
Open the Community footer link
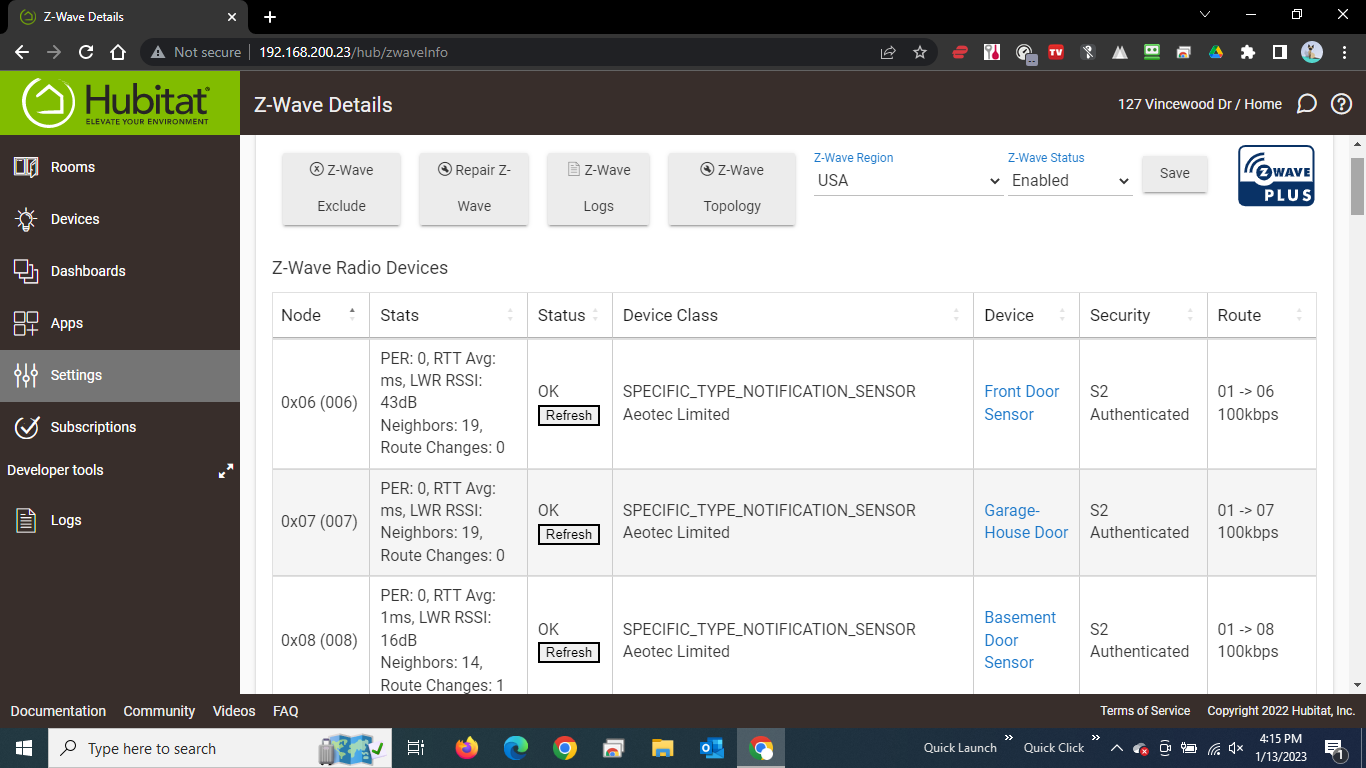point(159,711)
